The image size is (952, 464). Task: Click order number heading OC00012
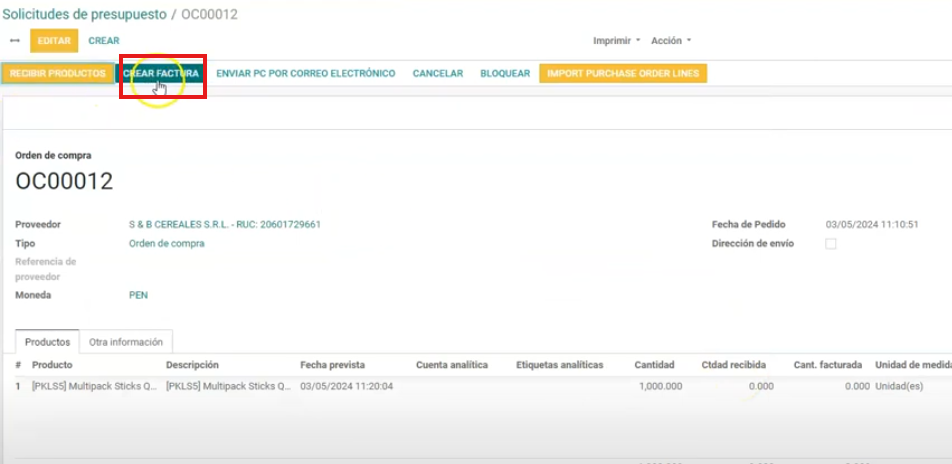(64, 182)
